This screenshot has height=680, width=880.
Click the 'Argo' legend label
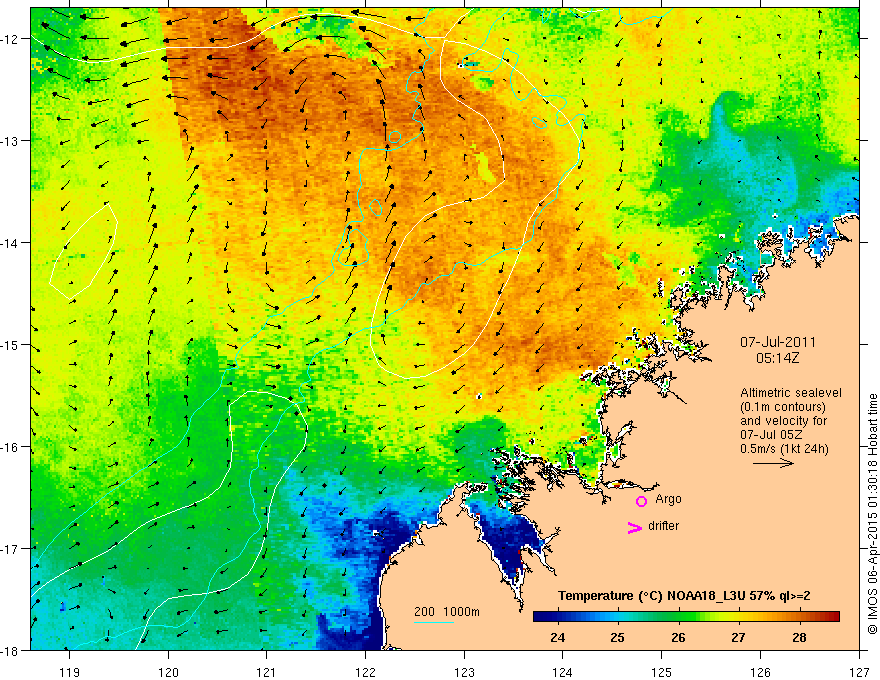668,499
